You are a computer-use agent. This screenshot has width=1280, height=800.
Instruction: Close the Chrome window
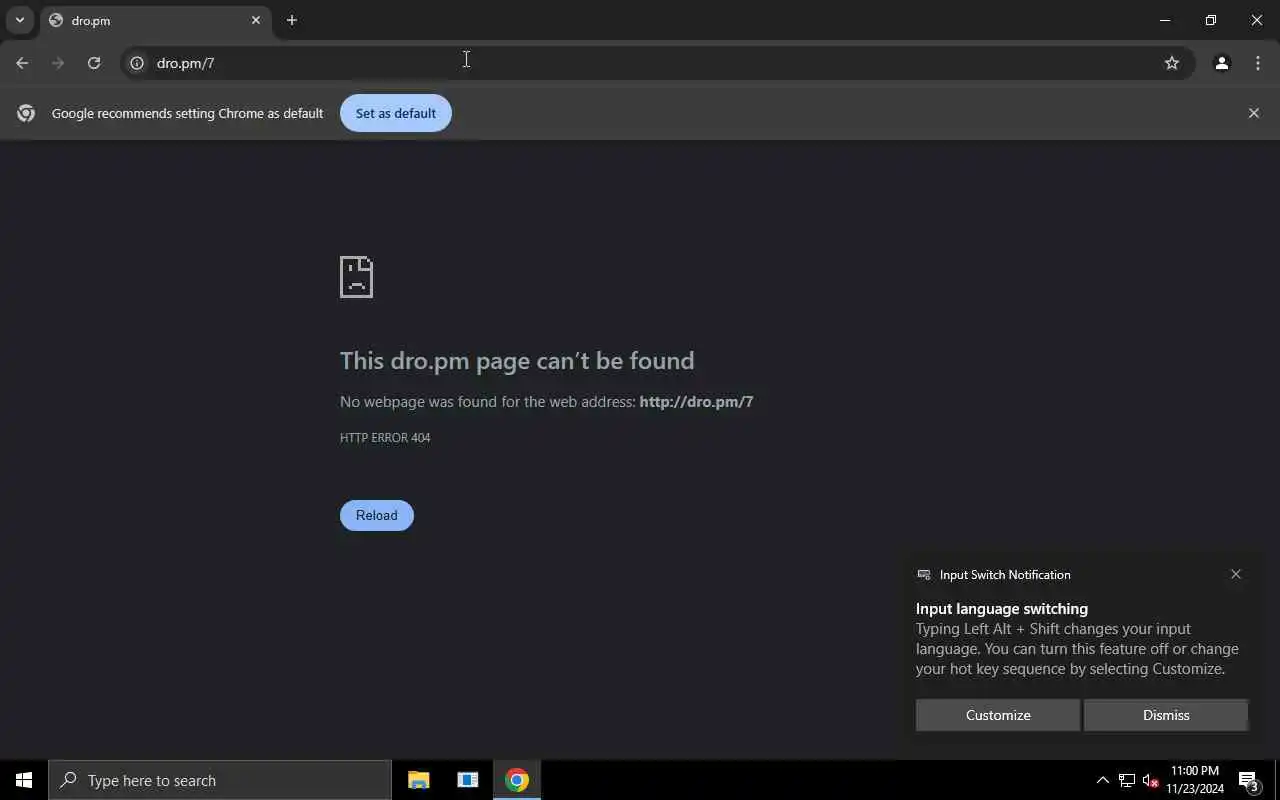1257,20
